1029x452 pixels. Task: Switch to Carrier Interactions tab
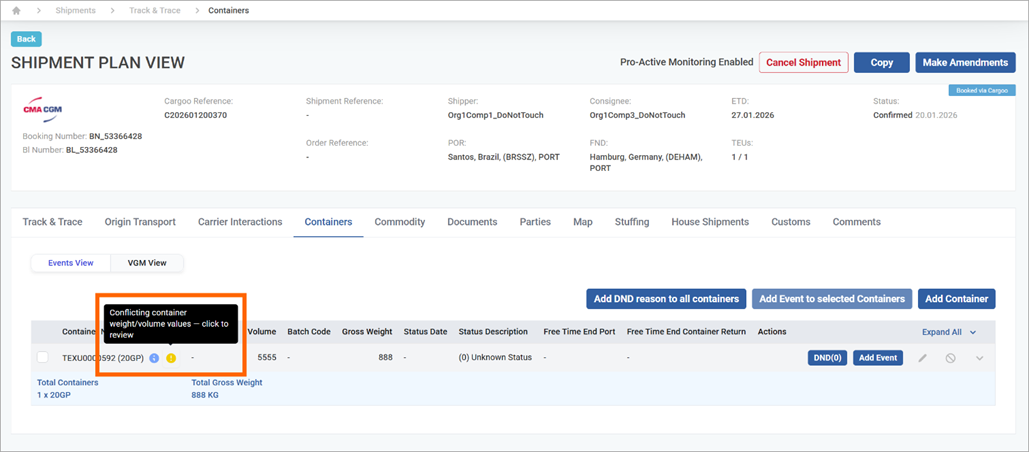point(240,222)
